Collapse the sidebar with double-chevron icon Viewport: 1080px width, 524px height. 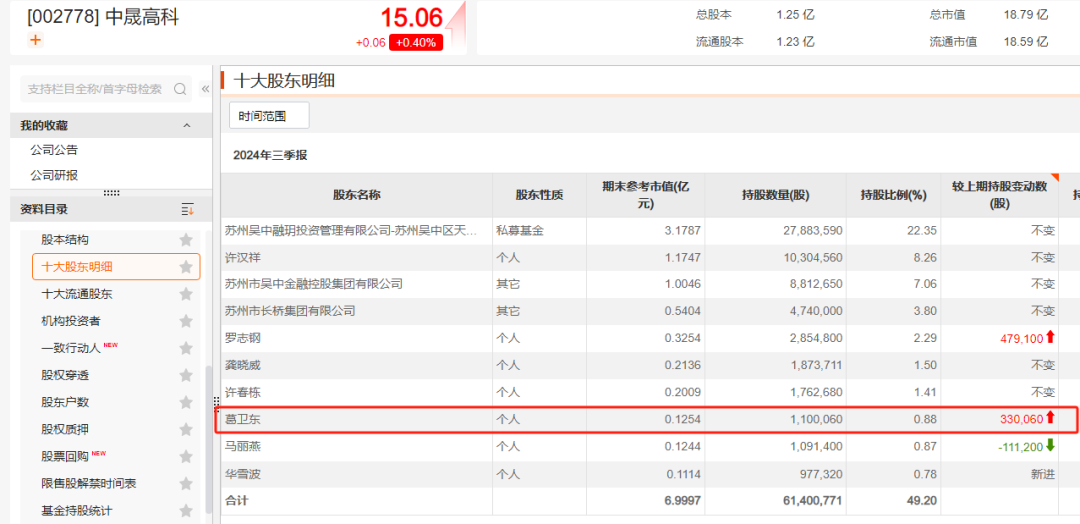[x=205, y=89]
